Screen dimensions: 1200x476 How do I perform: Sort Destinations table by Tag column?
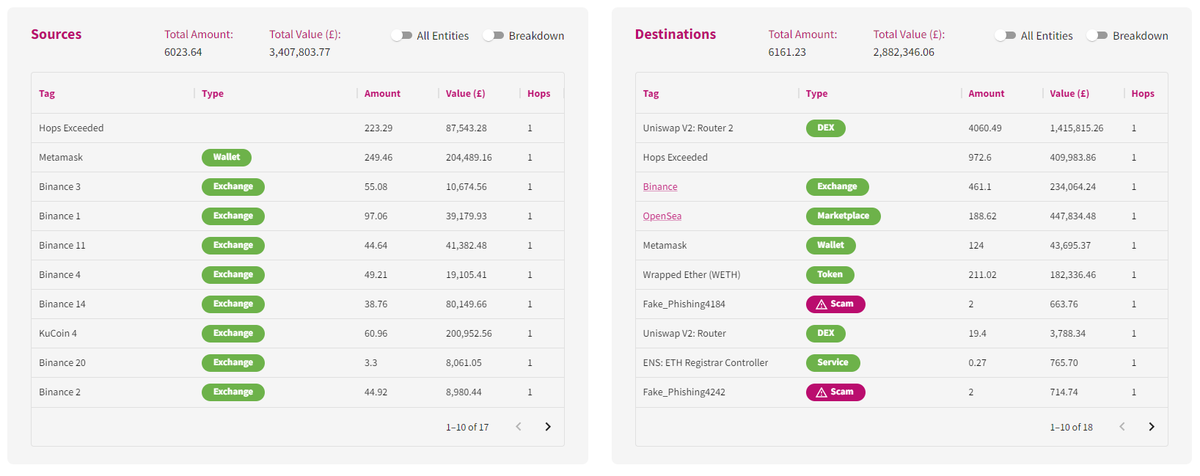coord(651,93)
